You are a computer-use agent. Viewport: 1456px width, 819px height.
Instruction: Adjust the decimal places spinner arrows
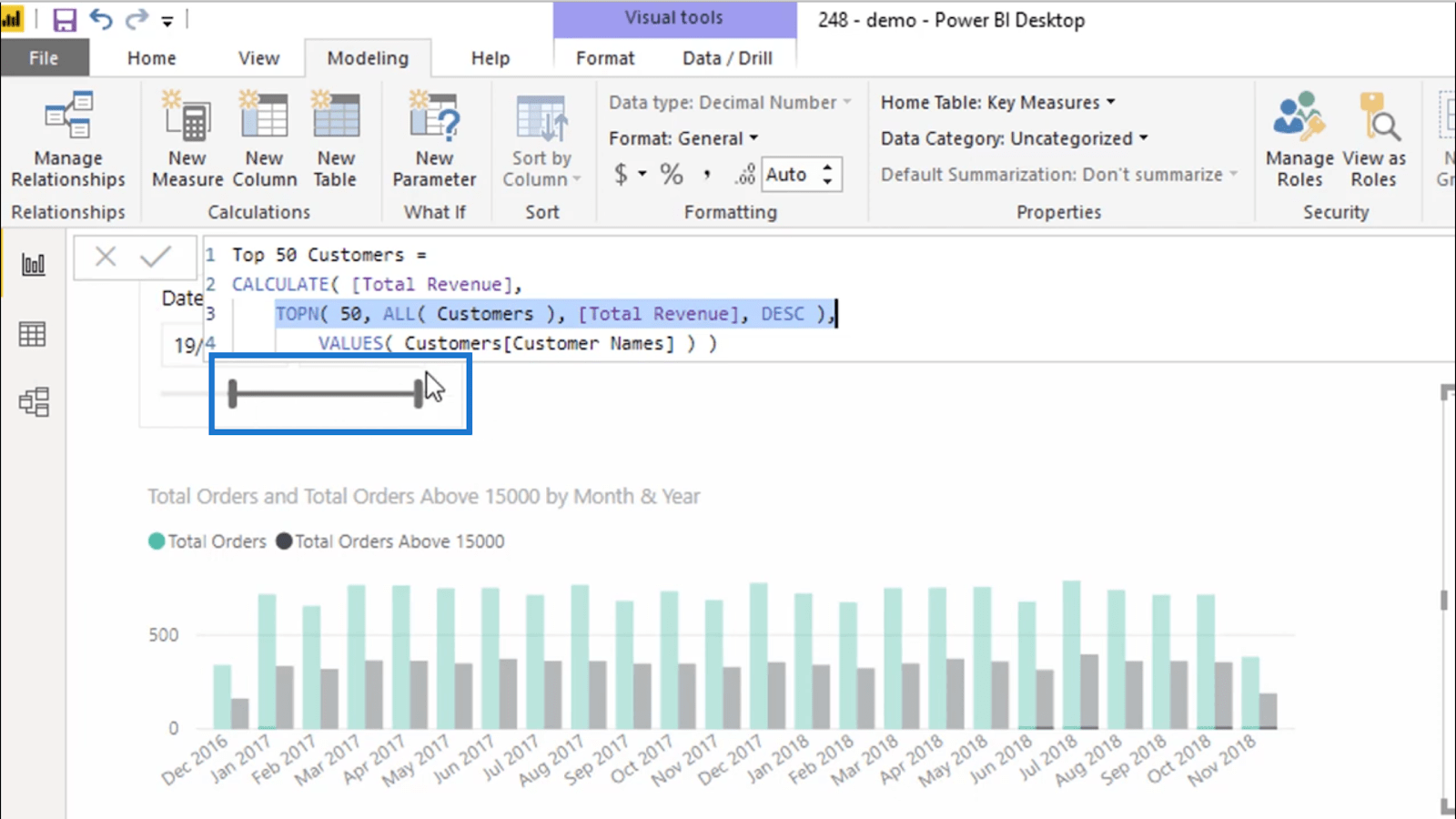tap(827, 174)
